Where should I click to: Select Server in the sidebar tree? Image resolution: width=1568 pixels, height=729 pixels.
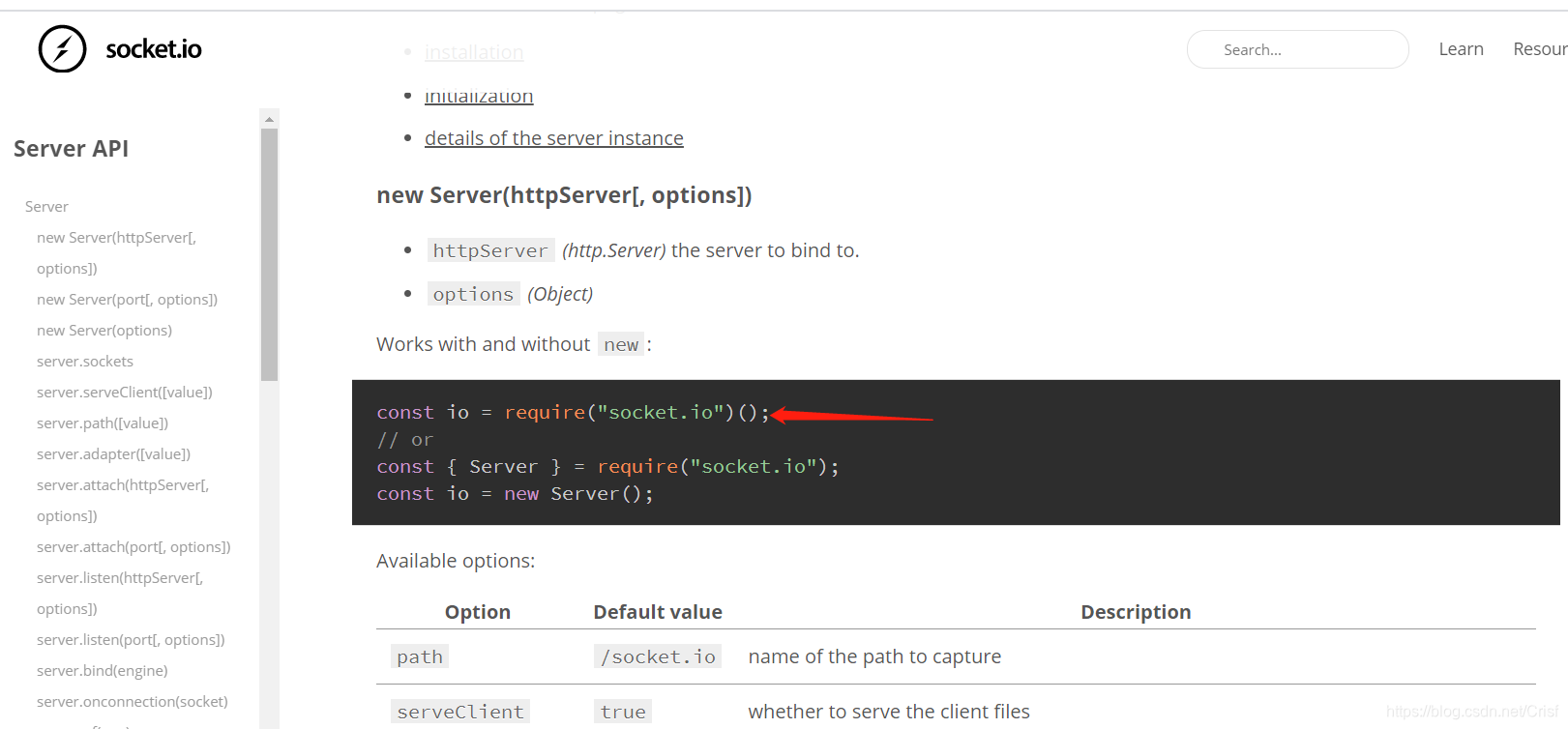[x=46, y=207]
